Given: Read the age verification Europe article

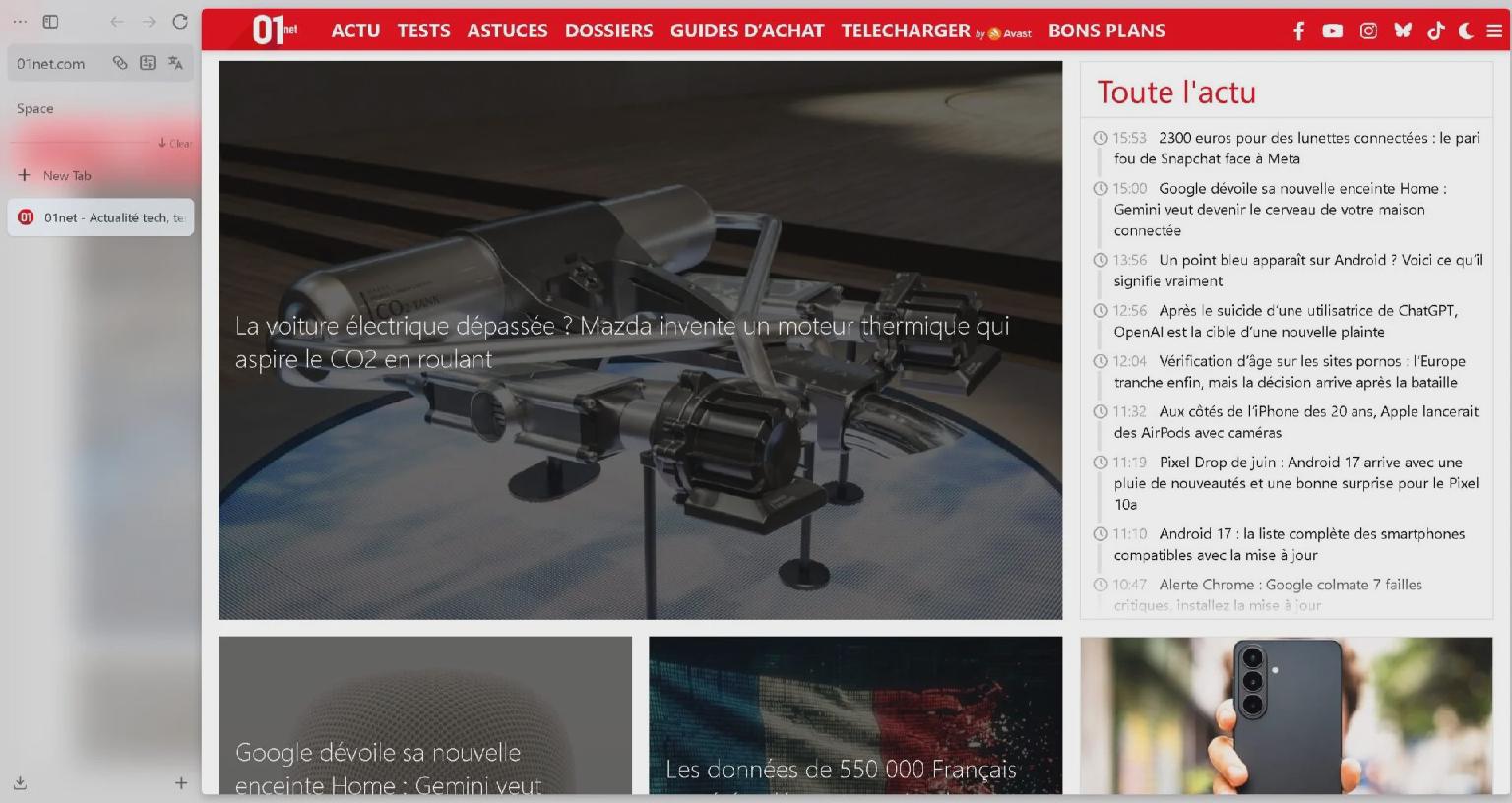Looking at the screenshot, I should tap(1290, 371).
